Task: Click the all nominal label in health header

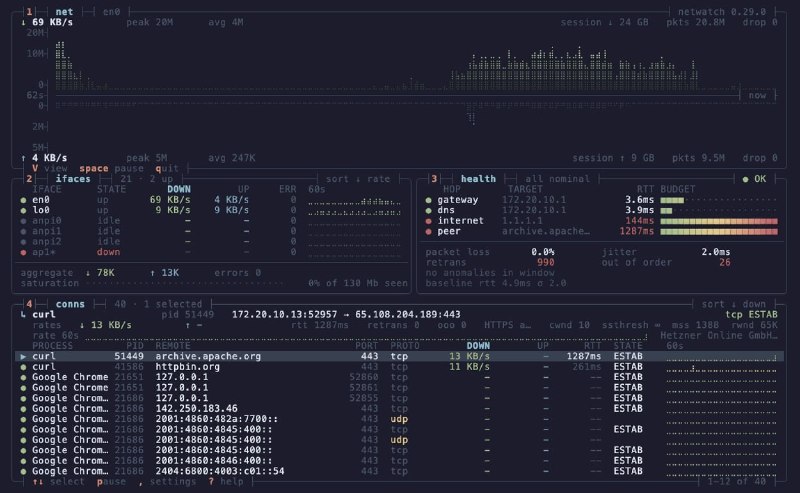Action: click(x=557, y=179)
